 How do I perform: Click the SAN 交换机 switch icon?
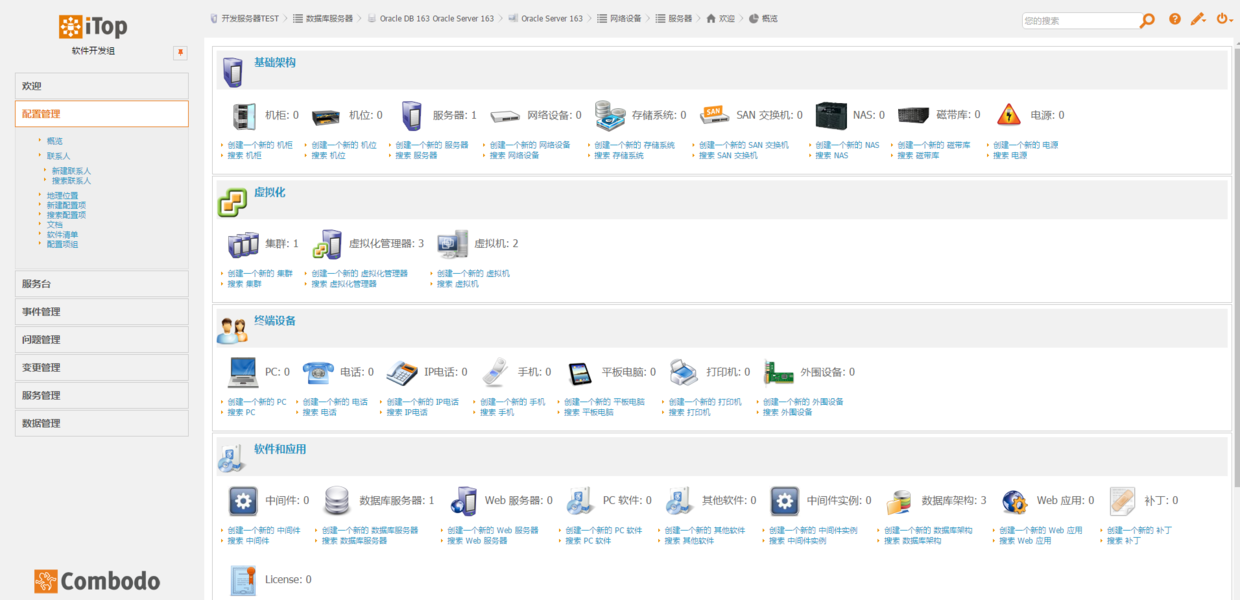(714, 115)
